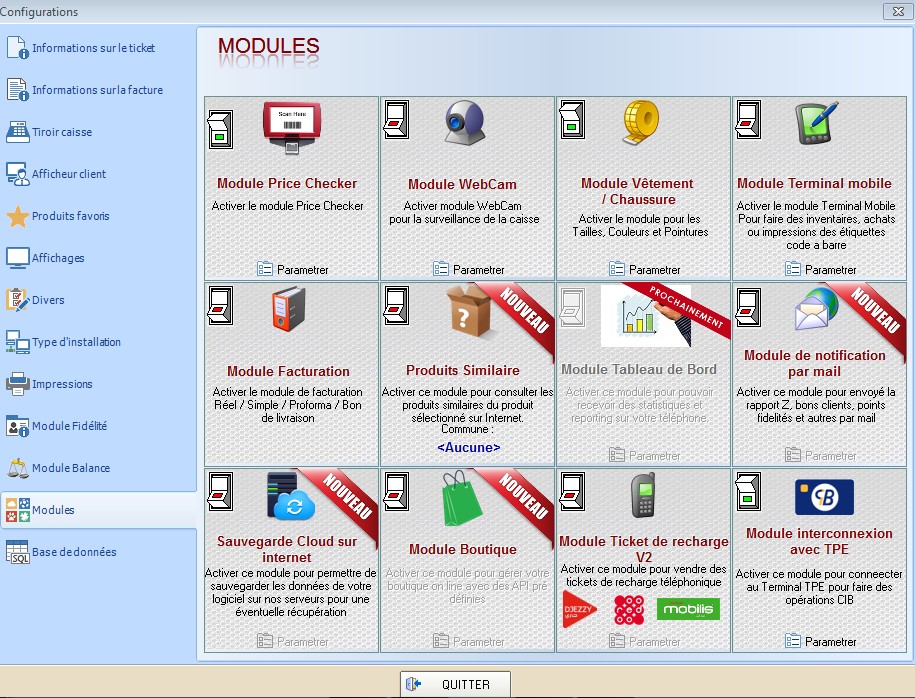Click the QUITTER button
Image resolution: width=915 pixels, height=698 pixels.
pyautogui.click(x=455, y=684)
